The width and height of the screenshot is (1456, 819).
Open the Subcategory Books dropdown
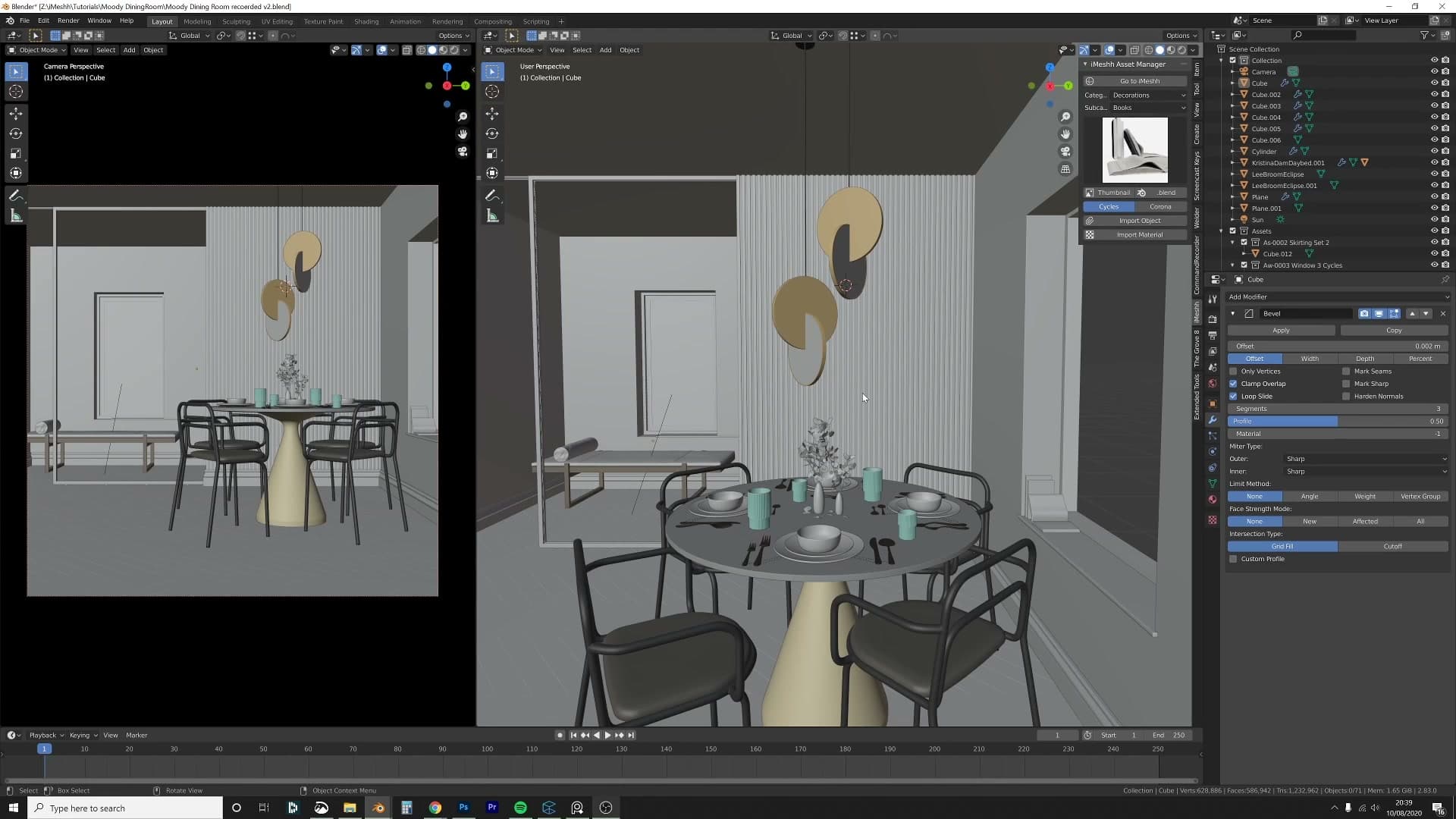[x=1148, y=108]
